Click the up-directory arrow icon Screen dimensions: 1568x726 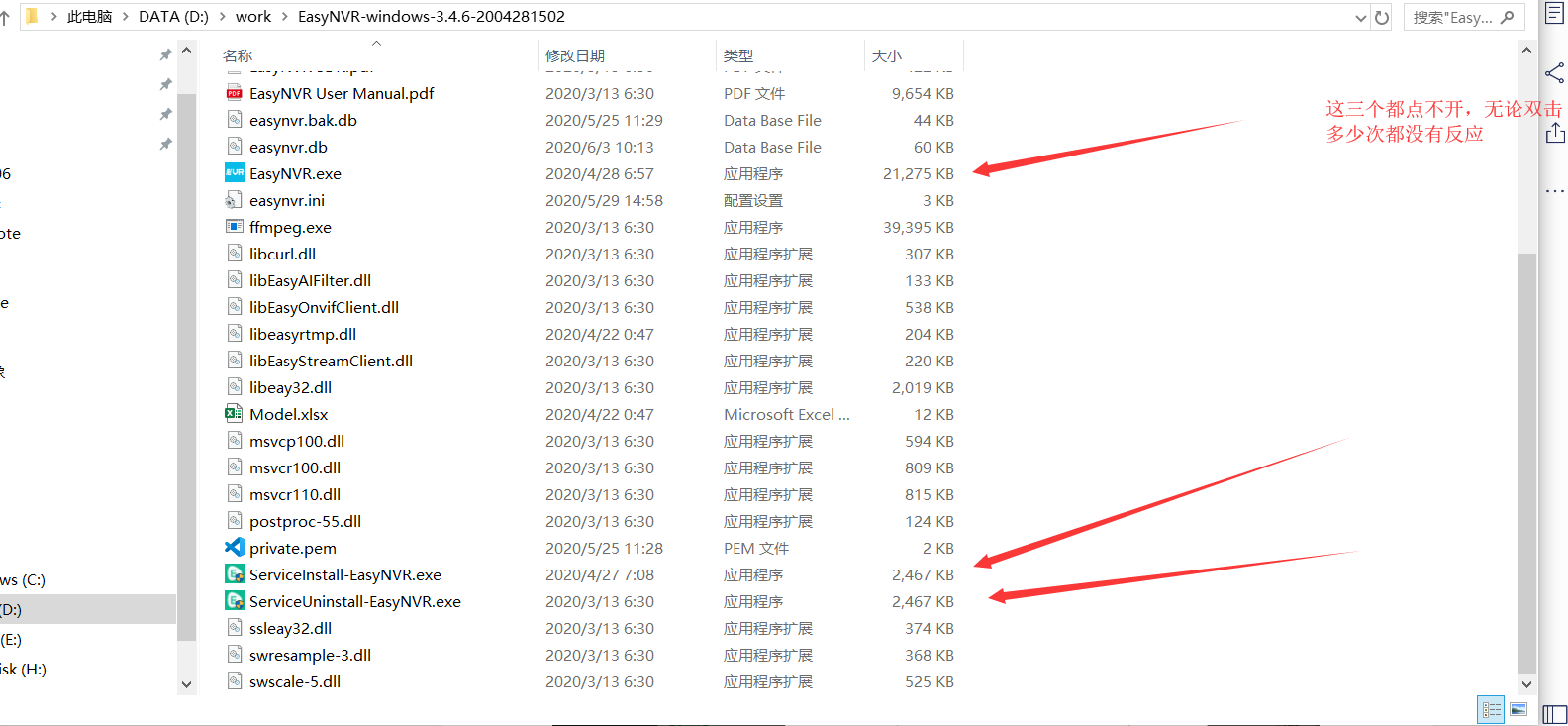[x=5, y=17]
